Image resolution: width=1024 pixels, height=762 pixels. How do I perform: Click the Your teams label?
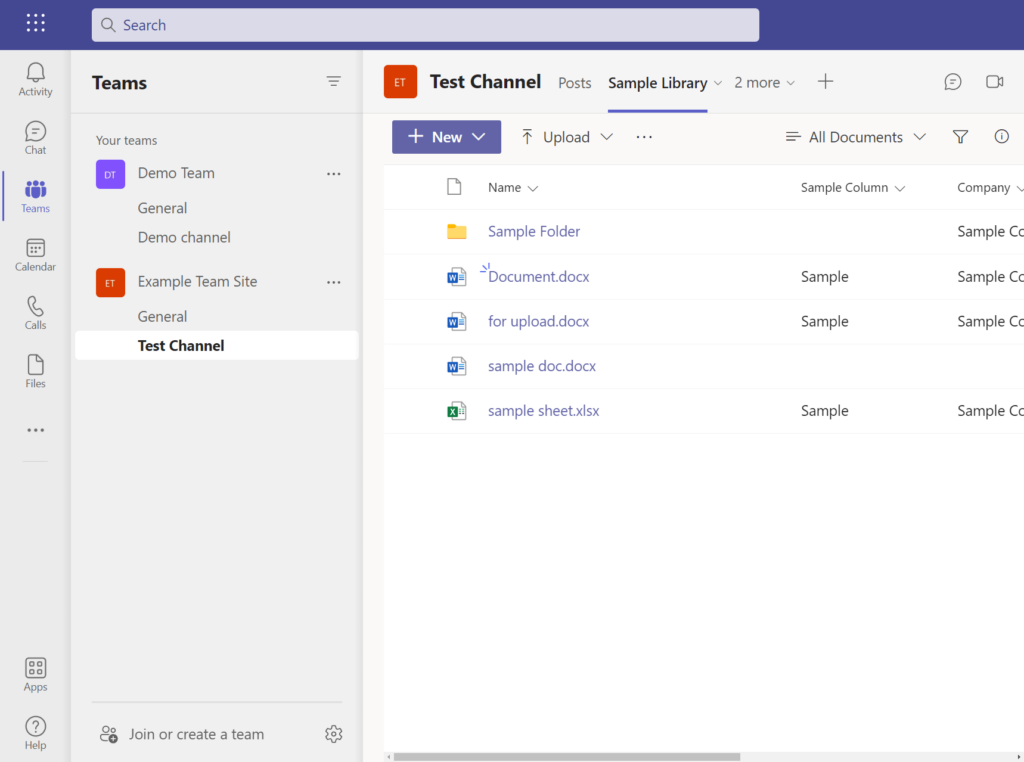point(127,140)
